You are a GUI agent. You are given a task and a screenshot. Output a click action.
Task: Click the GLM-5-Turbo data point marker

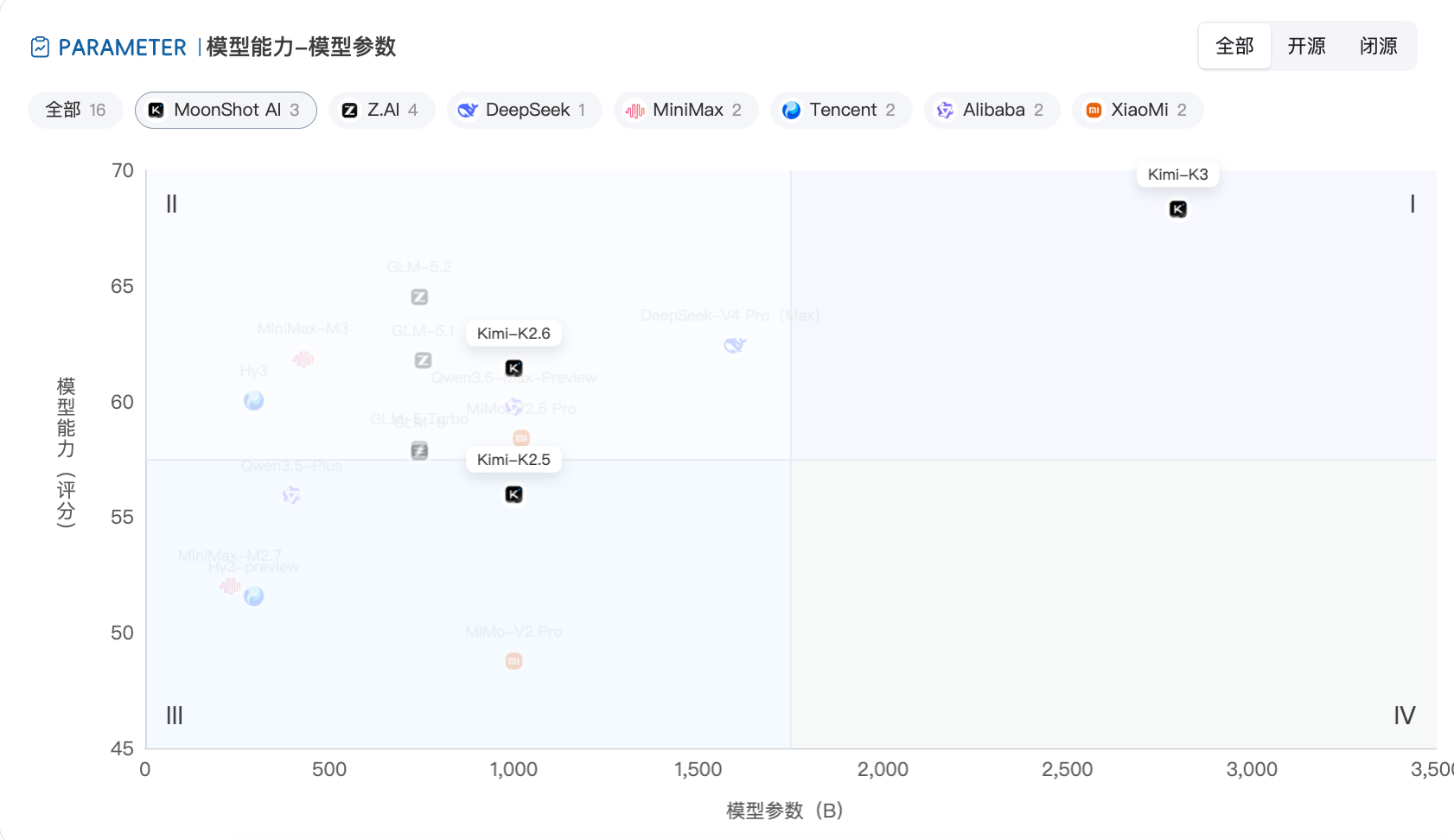coord(419,450)
